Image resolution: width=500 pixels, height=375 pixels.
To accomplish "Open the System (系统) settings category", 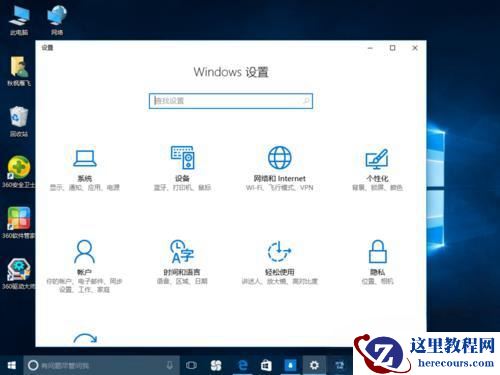I will click(85, 170).
